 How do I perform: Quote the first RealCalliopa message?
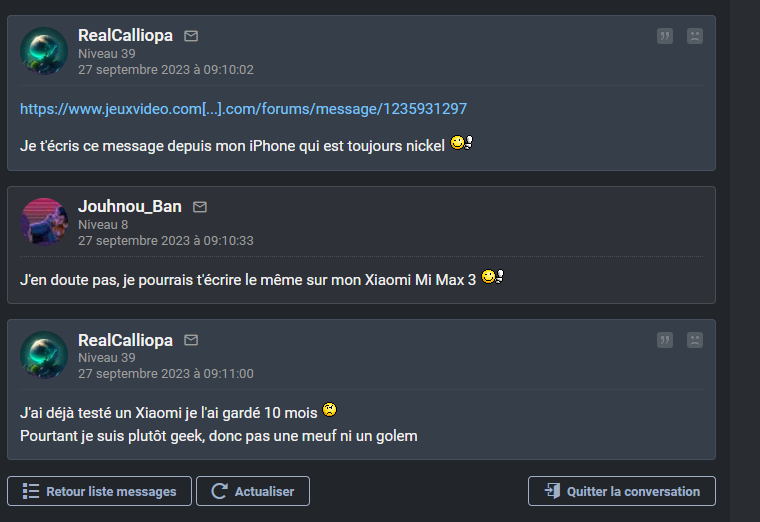tap(665, 36)
